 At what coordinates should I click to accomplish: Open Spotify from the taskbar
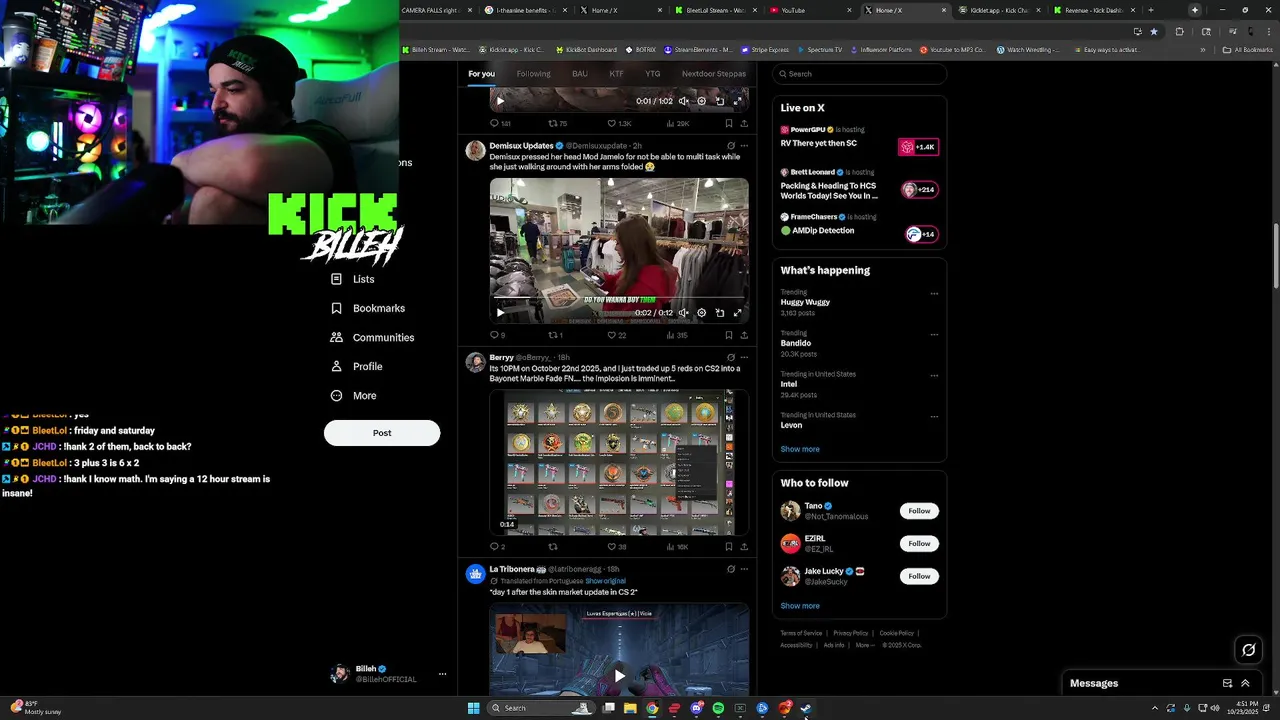(718, 708)
